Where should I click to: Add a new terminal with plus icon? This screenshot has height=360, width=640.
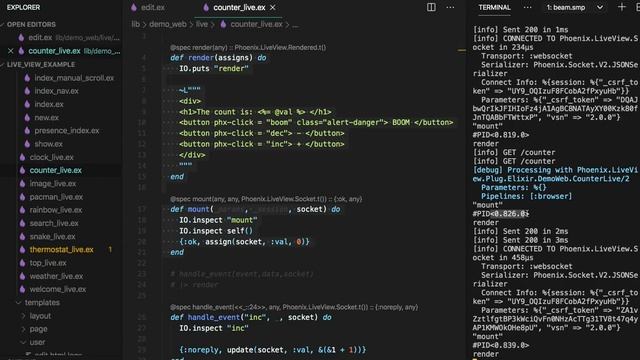(621, 7)
